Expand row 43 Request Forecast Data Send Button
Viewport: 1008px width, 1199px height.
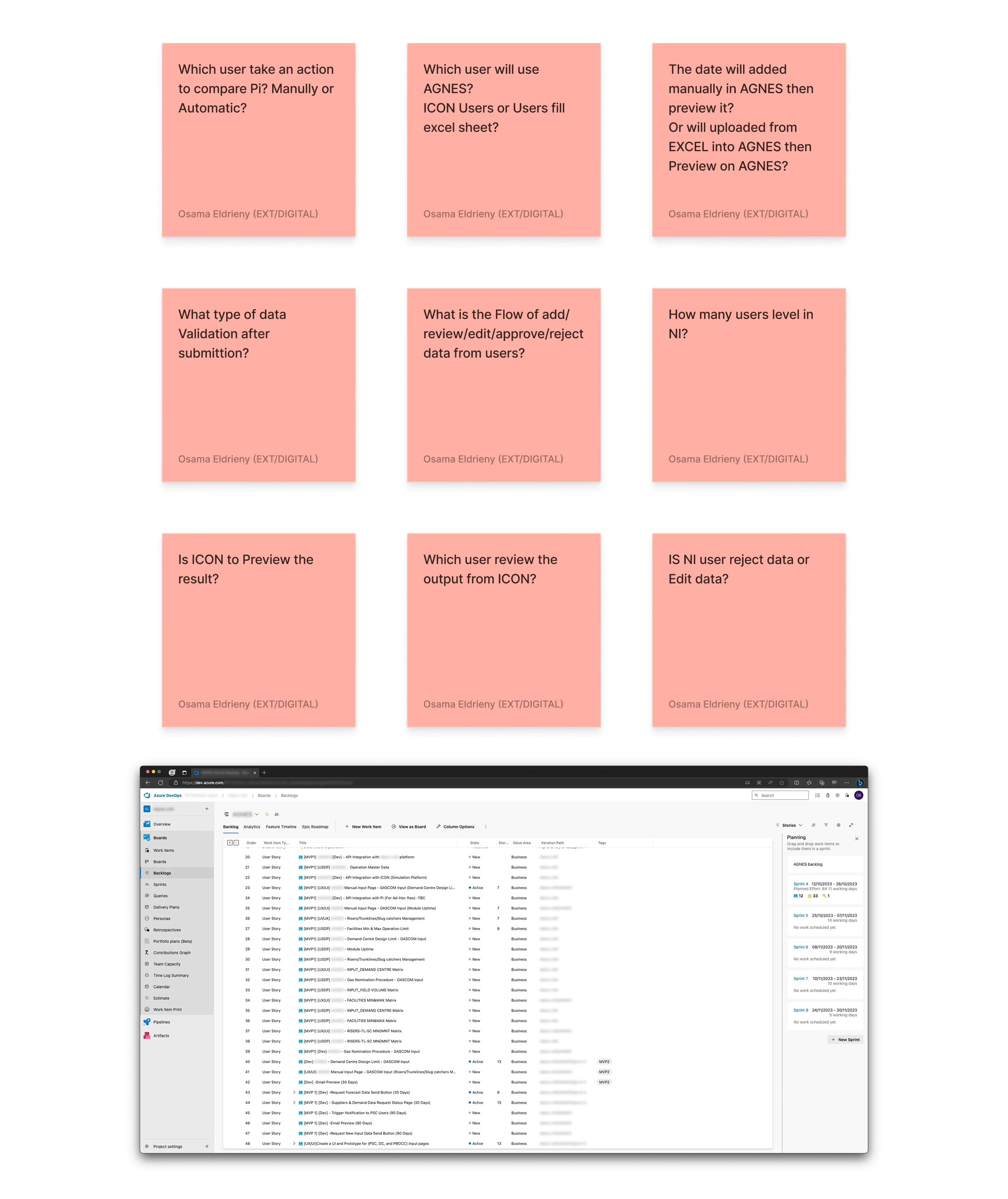(x=294, y=1093)
